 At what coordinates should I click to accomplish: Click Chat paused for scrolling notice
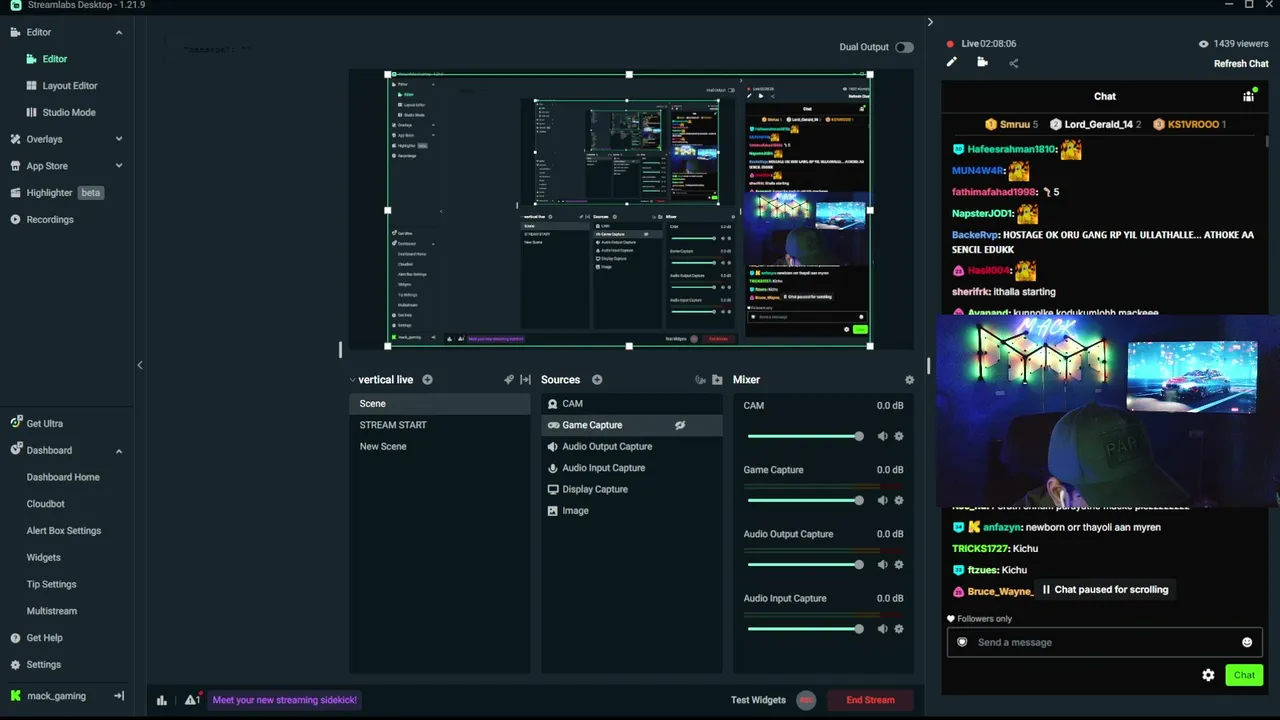pos(1104,590)
